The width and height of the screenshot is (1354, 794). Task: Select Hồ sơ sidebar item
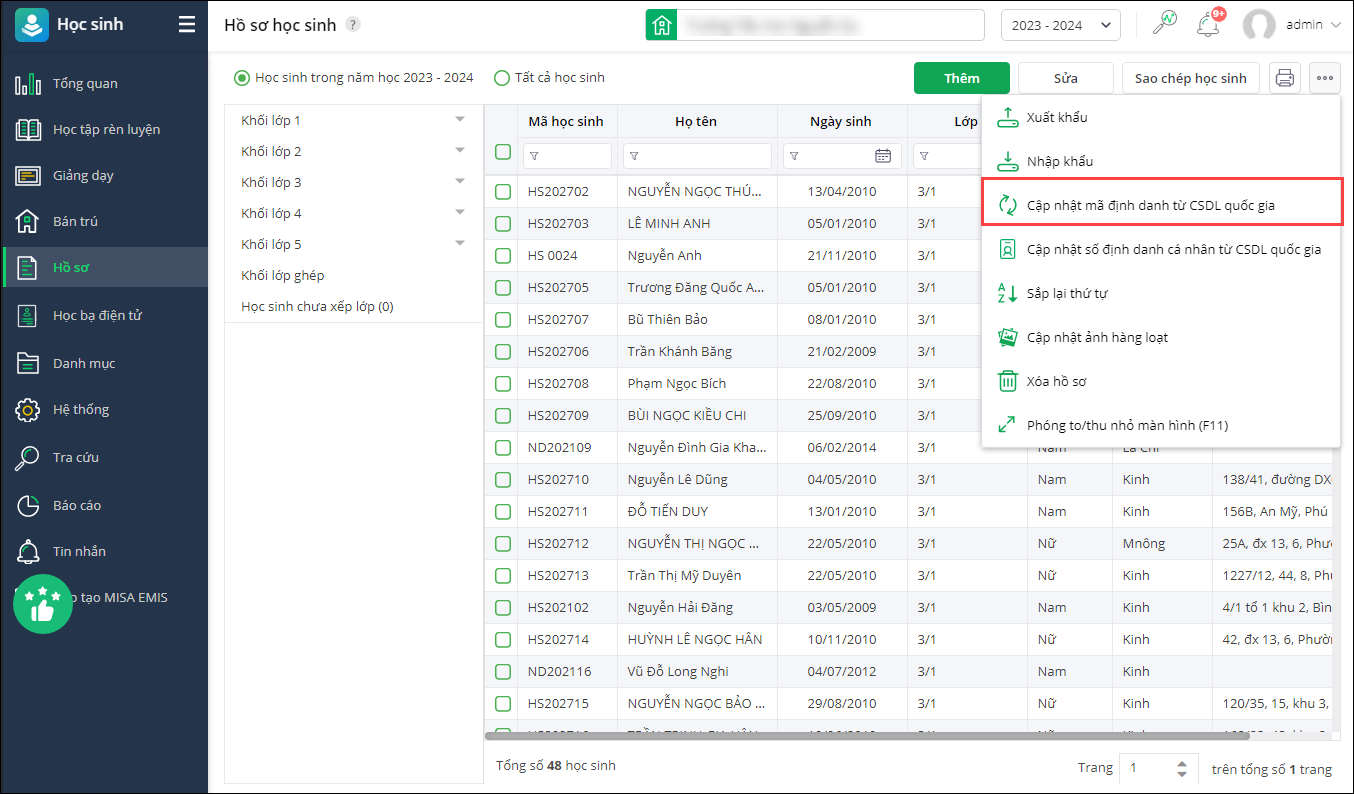104,267
